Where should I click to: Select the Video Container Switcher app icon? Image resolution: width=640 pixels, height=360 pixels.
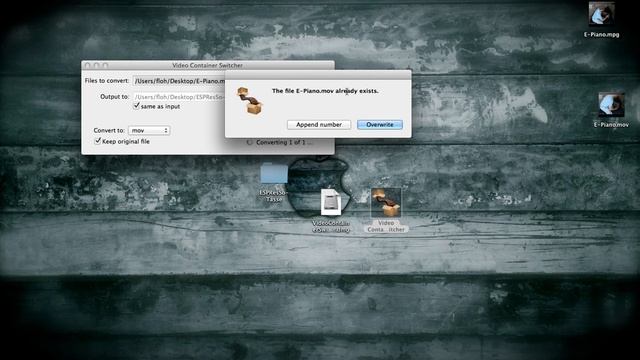click(386, 202)
